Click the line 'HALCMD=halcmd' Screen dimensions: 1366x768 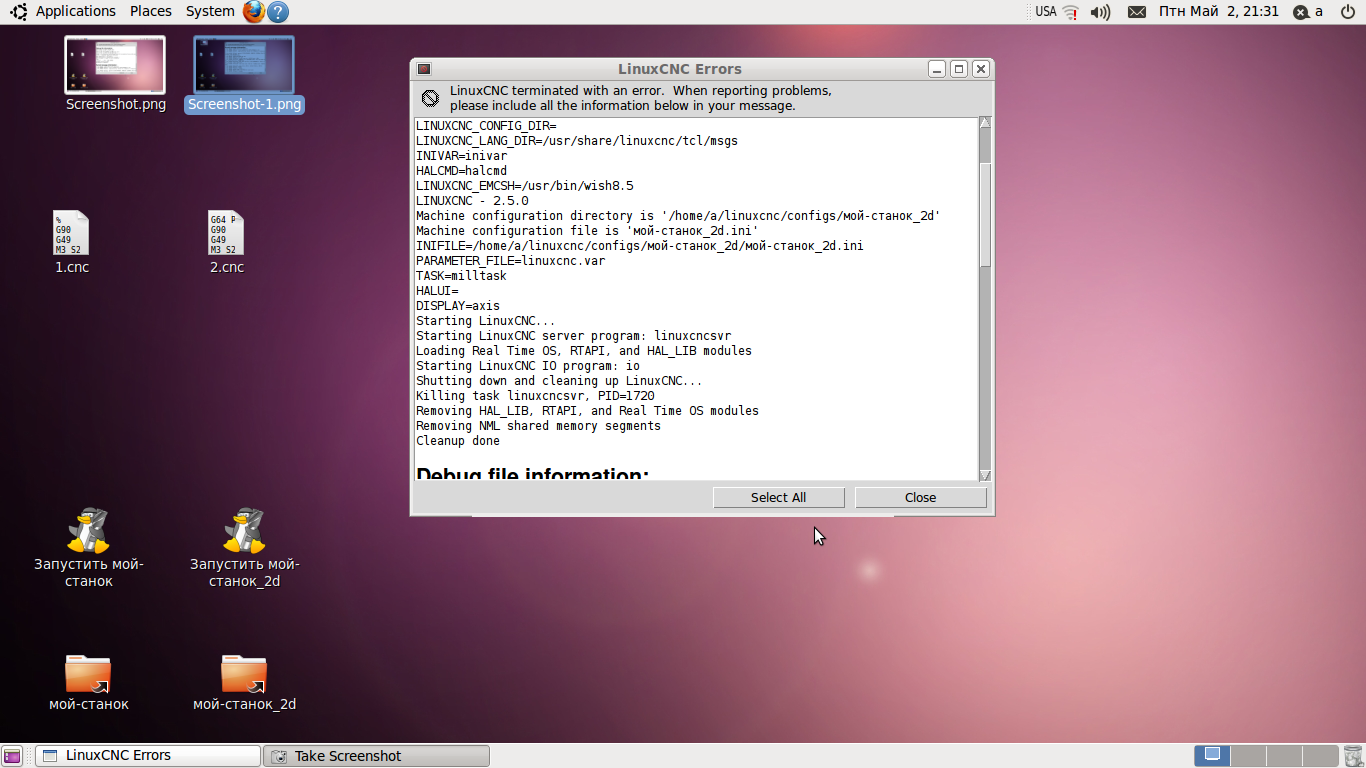click(x=461, y=171)
